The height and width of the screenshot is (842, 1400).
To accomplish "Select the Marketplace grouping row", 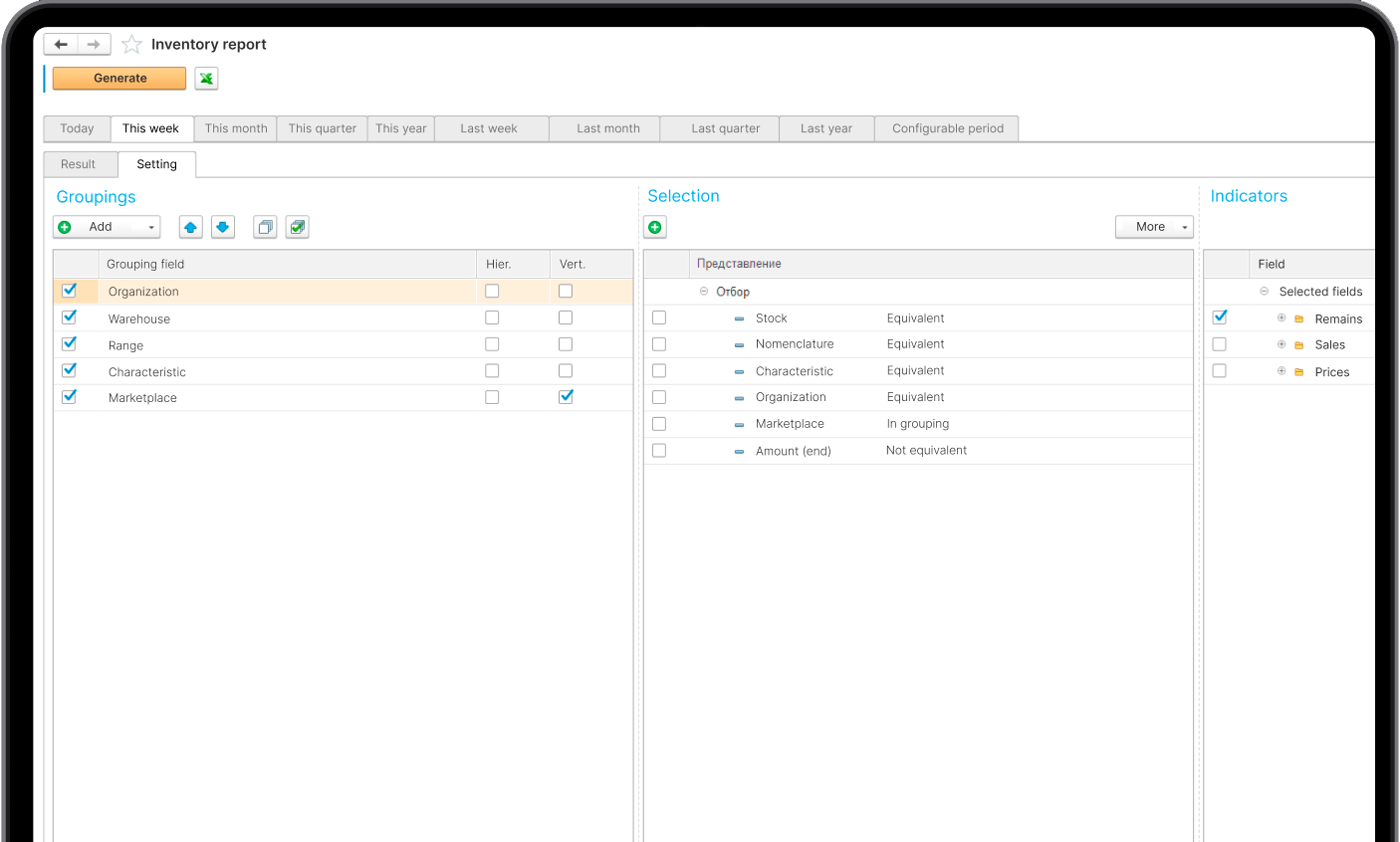I will point(343,397).
